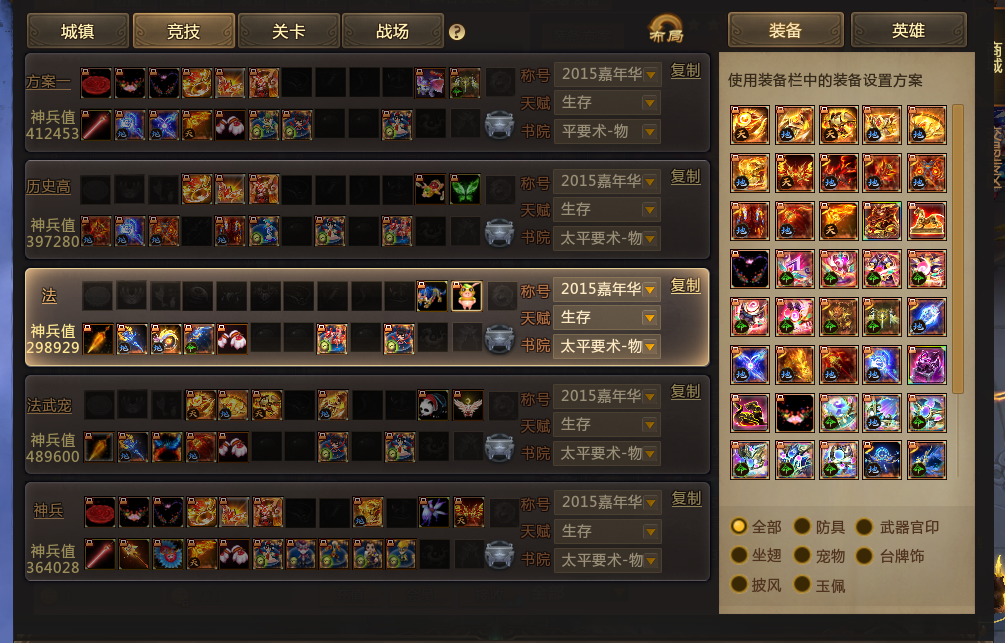Click the cauldron icon in 方案一 row
1005x643 pixels.
tap(499, 124)
